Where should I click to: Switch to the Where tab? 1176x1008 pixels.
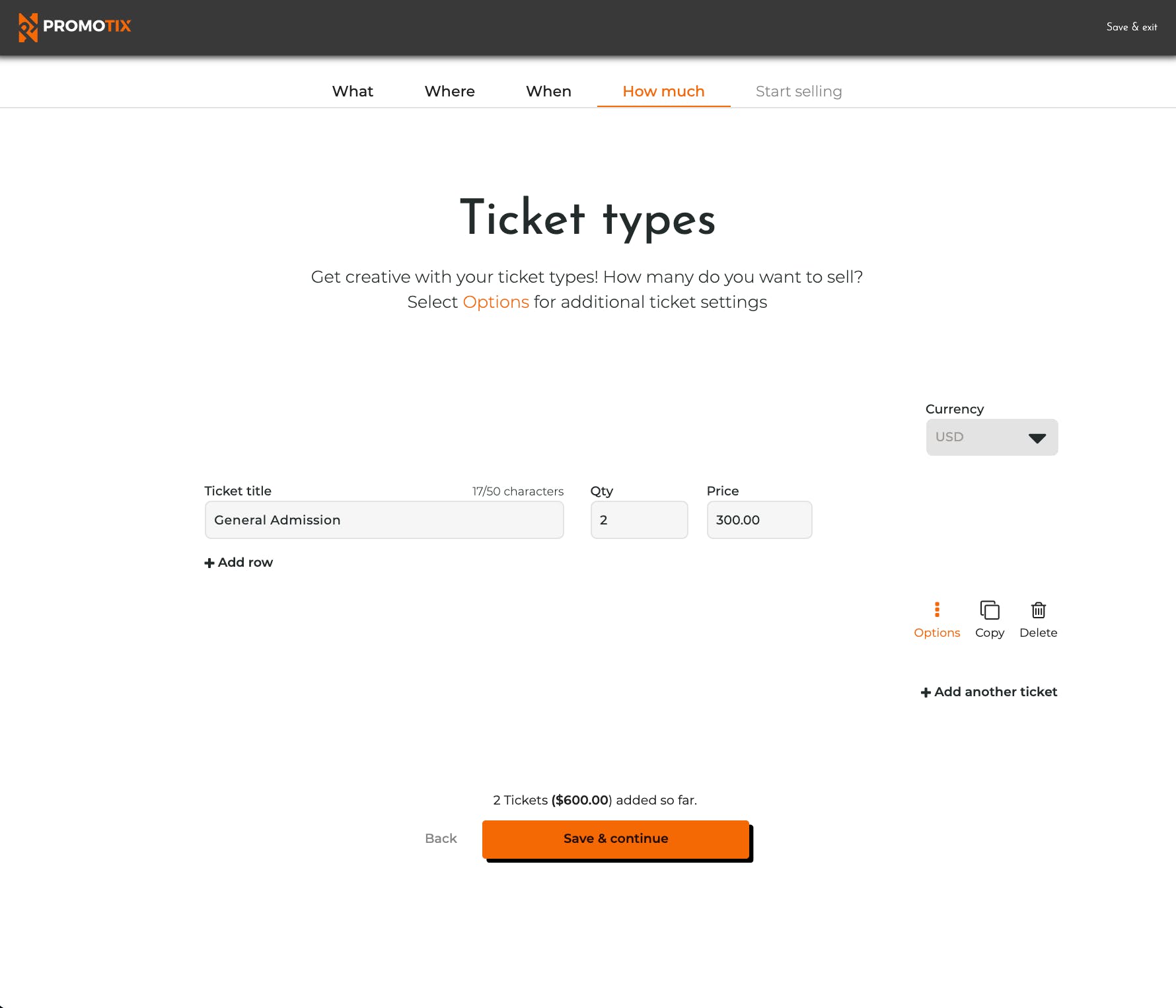pos(450,91)
